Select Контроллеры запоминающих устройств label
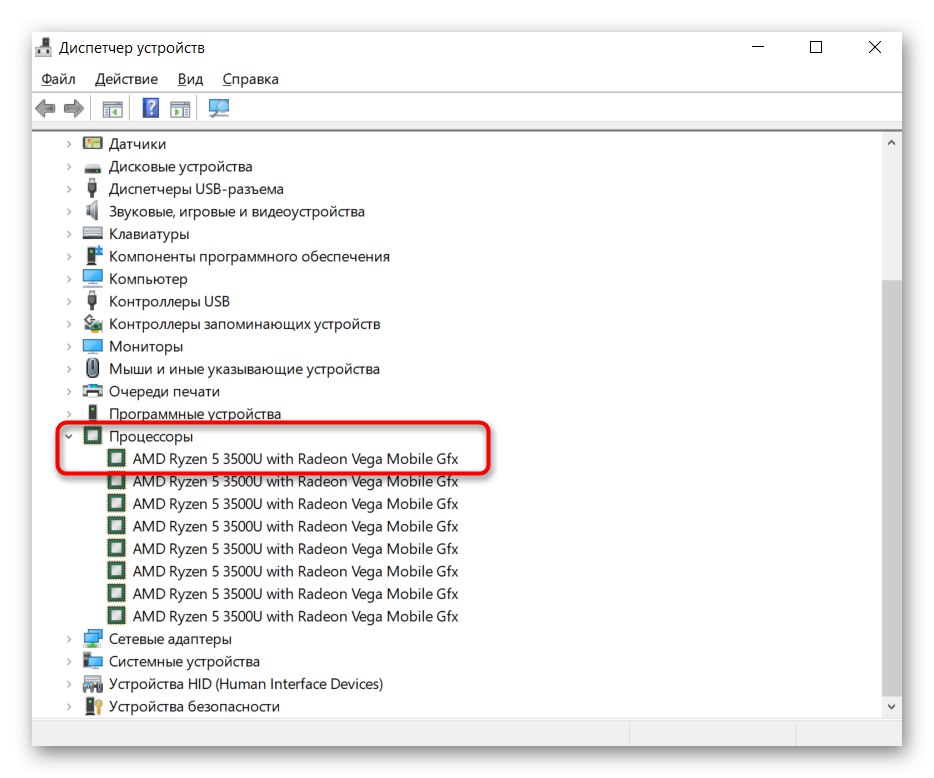 244,323
